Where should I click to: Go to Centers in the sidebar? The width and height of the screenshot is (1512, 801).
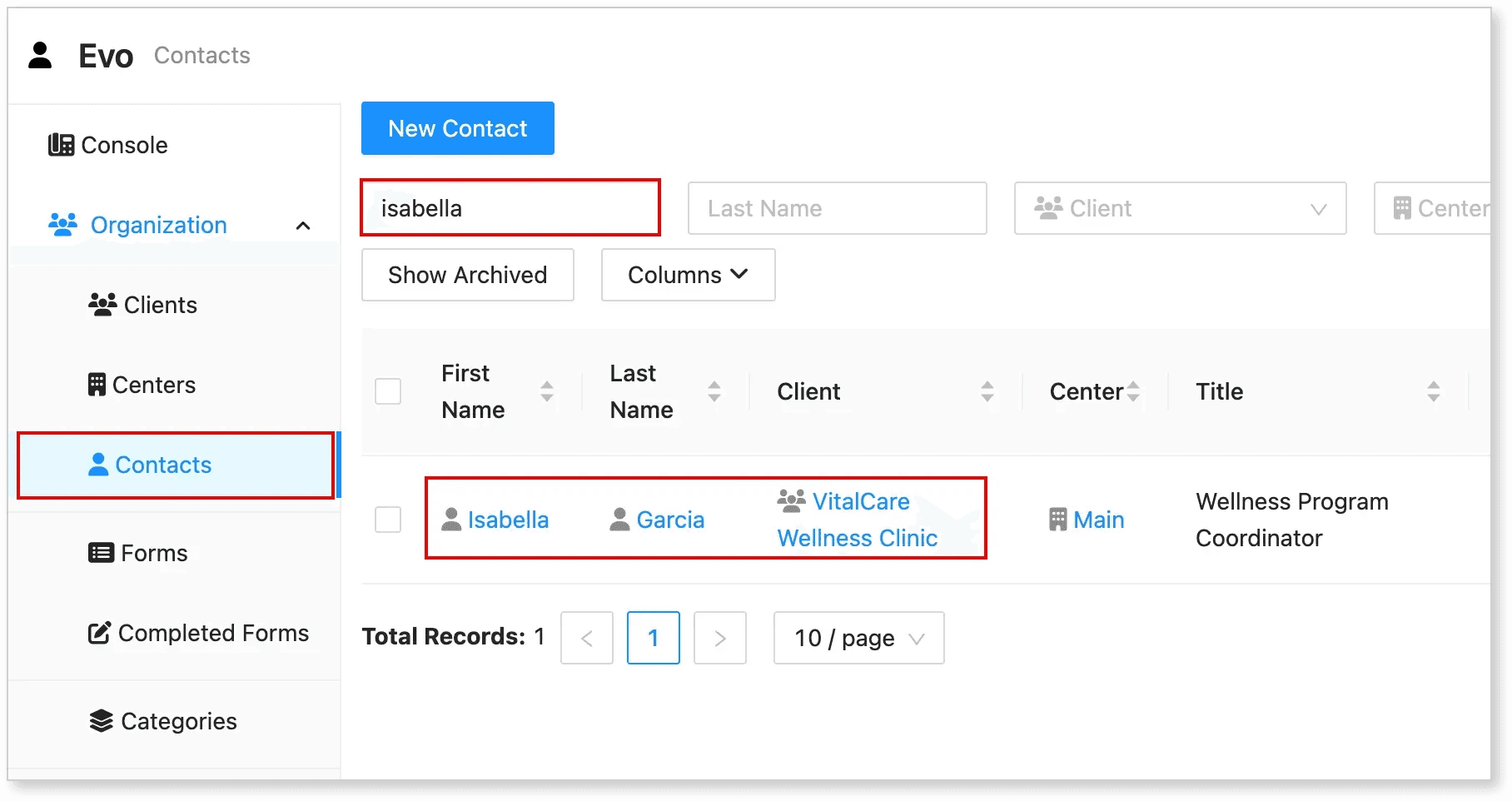tap(142, 385)
